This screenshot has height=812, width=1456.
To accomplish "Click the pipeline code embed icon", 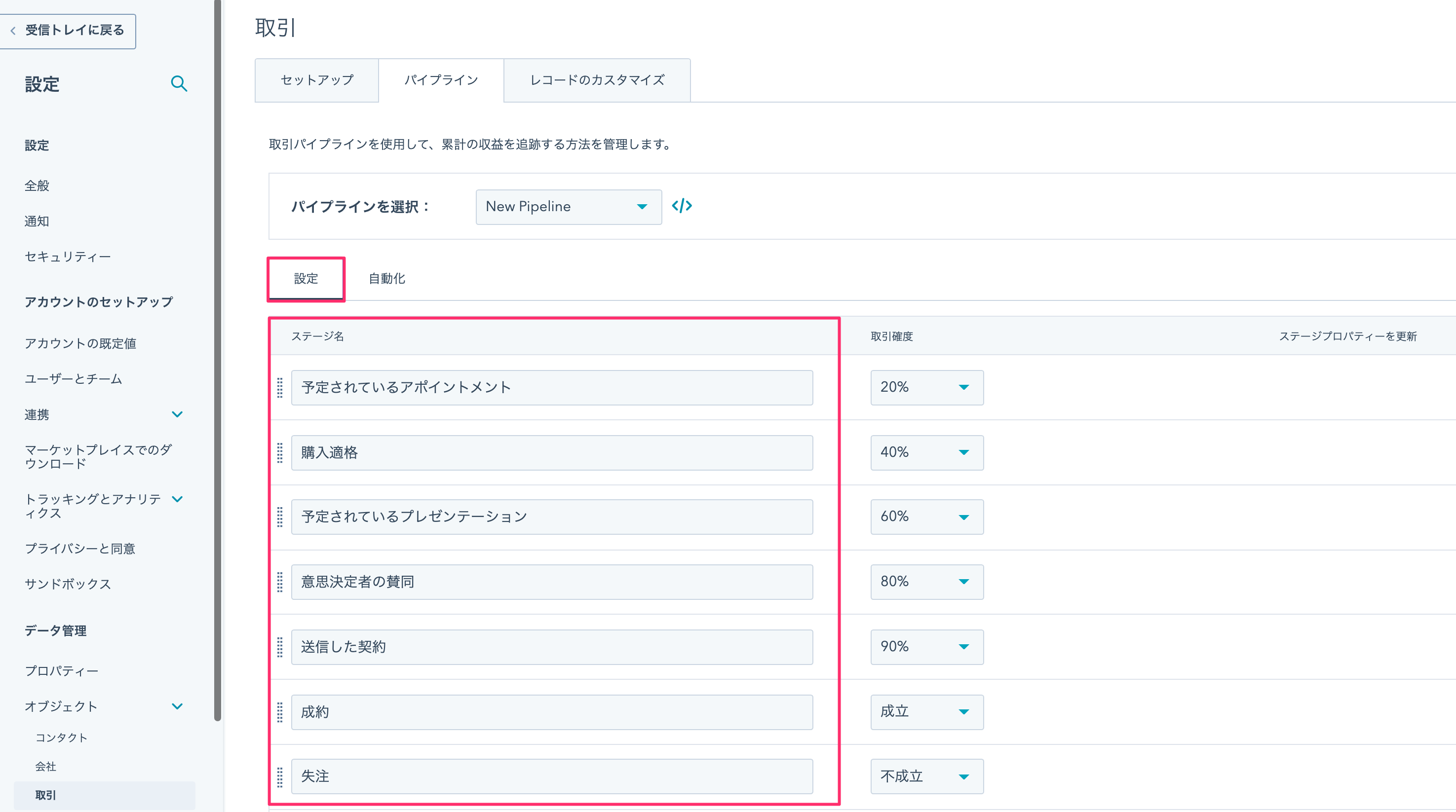I will 682,206.
